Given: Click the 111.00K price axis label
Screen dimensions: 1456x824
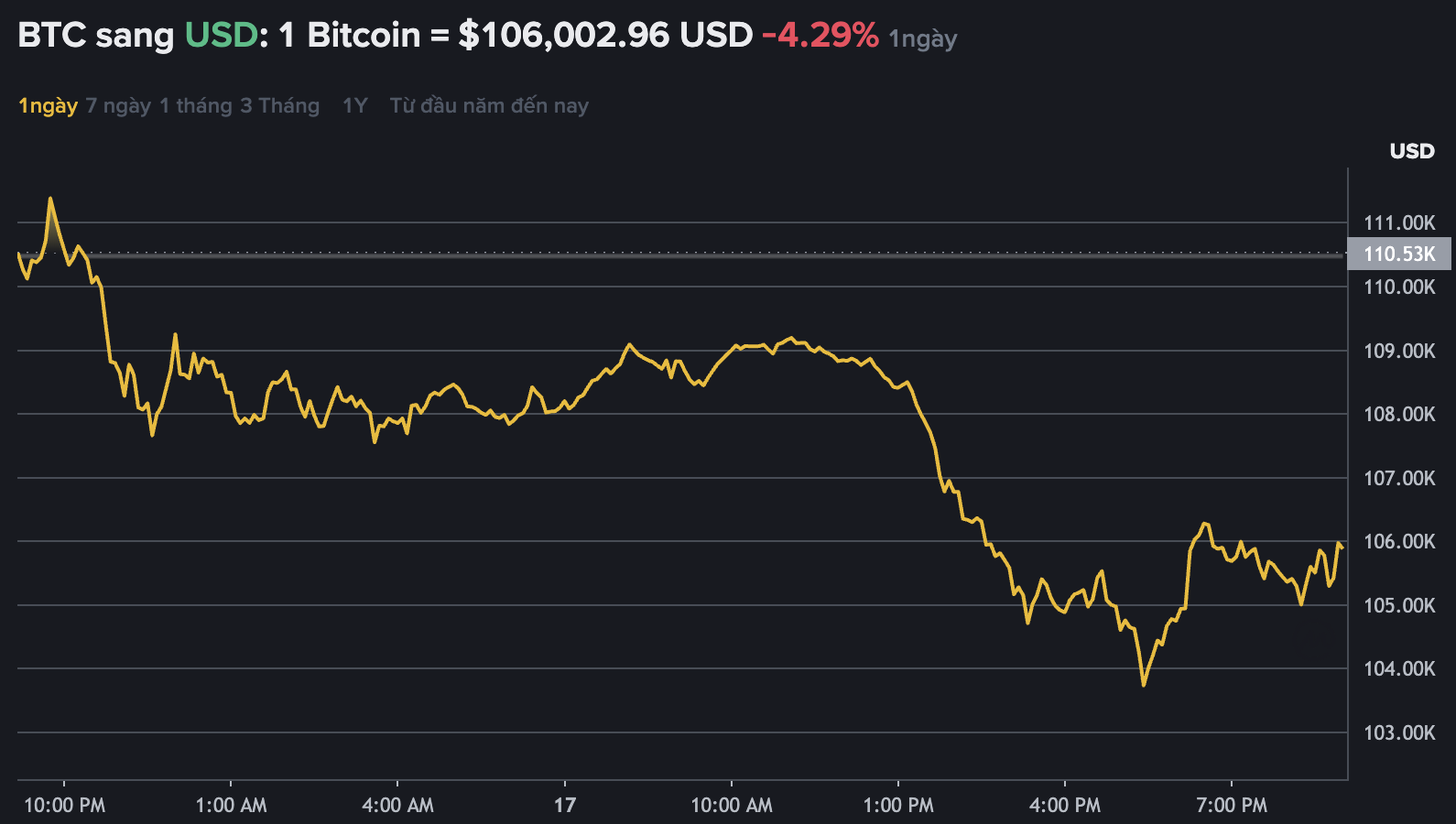Looking at the screenshot, I should point(1399,222).
